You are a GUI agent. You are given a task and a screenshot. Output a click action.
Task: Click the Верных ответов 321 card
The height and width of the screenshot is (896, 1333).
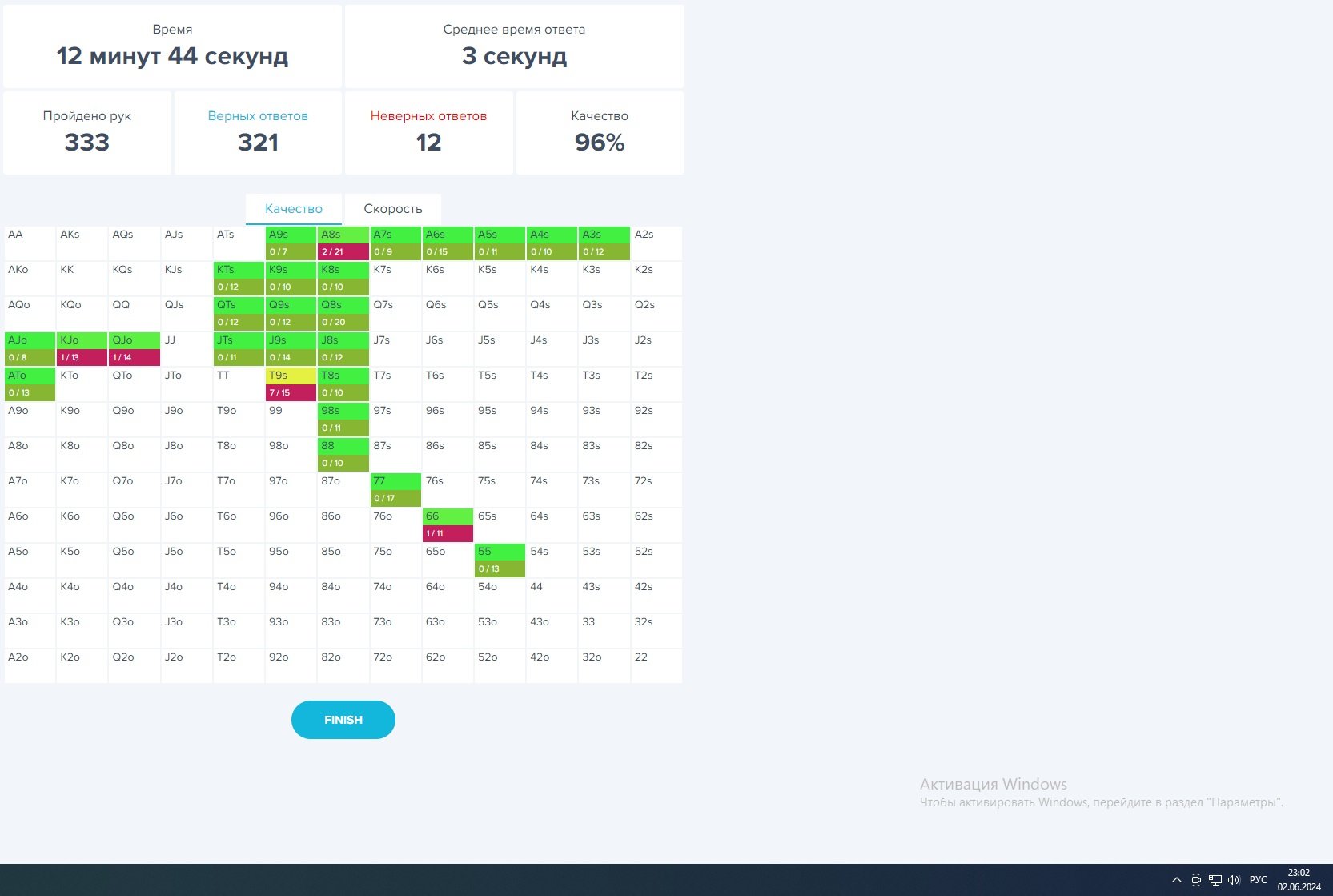click(258, 133)
